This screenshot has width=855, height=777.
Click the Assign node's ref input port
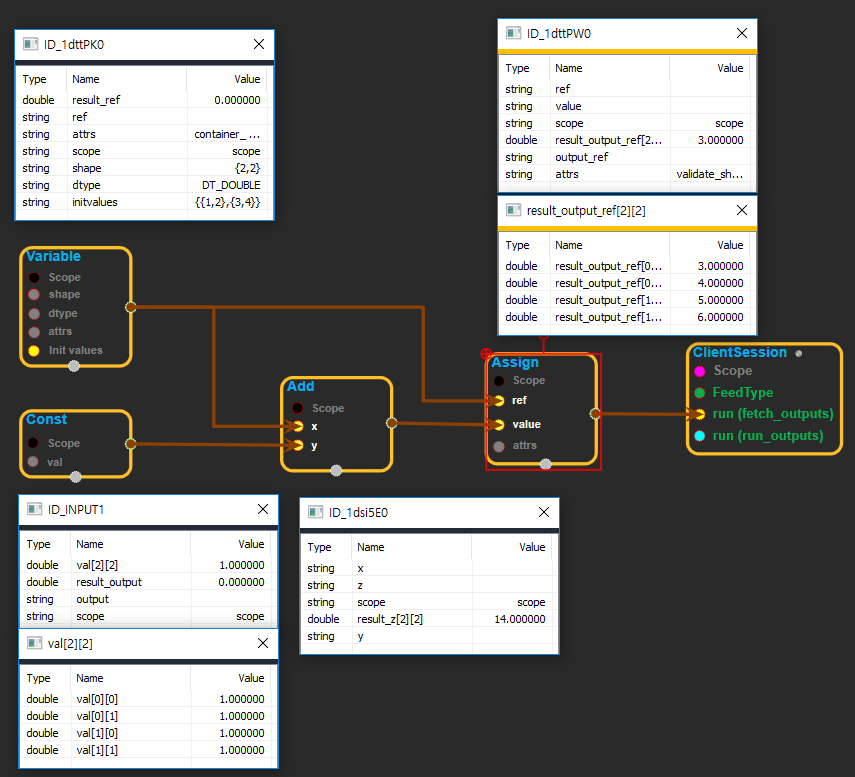click(x=499, y=400)
